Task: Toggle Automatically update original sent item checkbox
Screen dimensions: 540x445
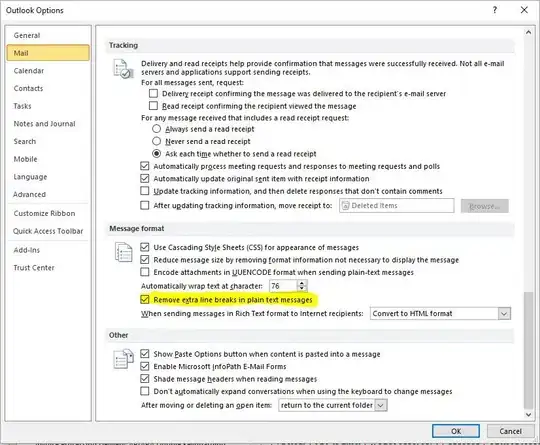Action: pyautogui.click(x=145, y=178)
